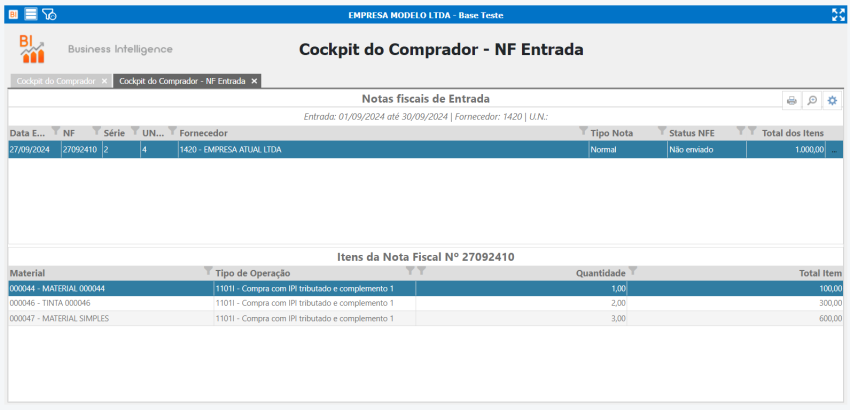
Task: Click the orange BI icon in the title bar
Action: pyautogui.click(x=14, y=15)
